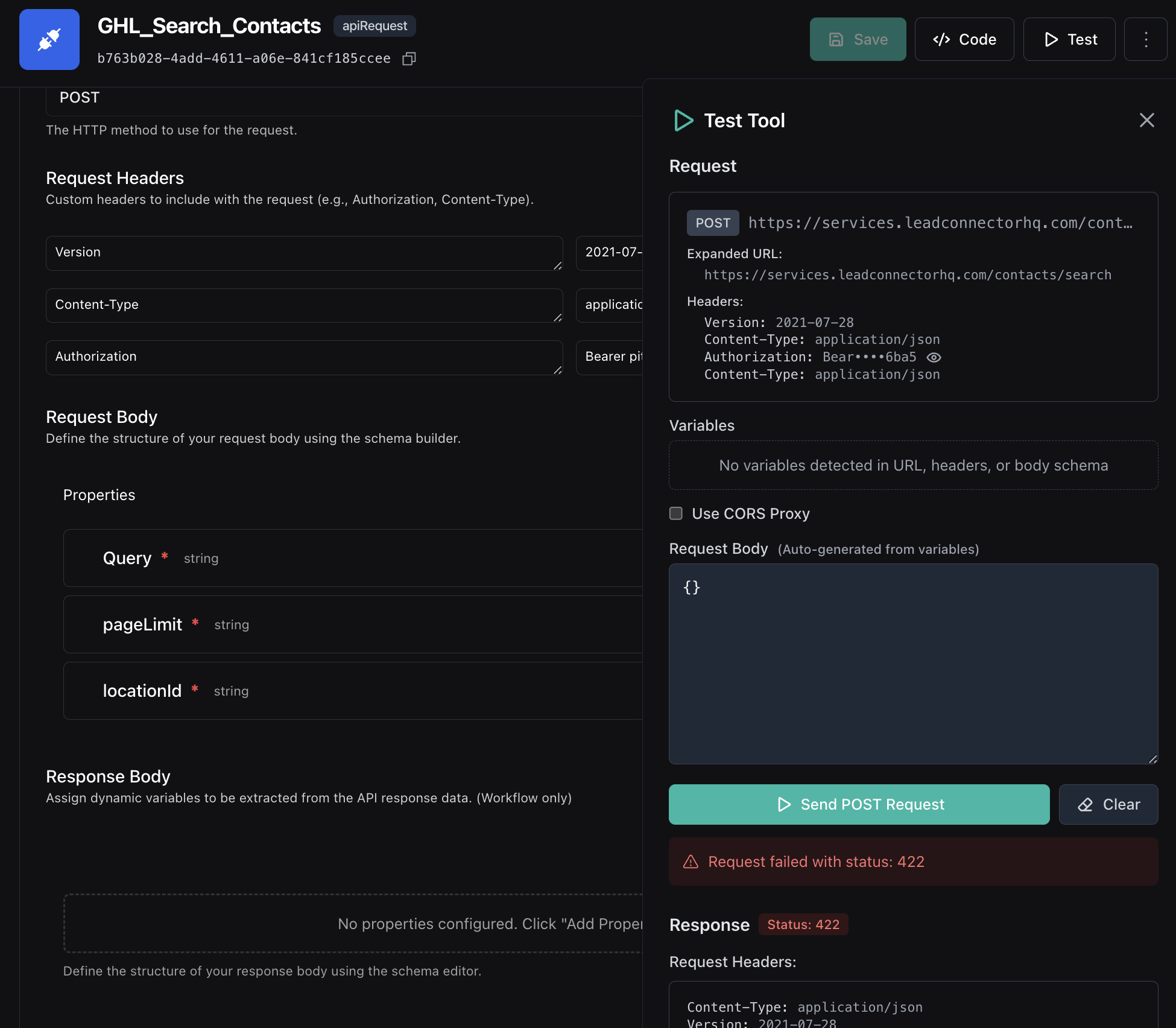Click the blue plug tool icon
1176x1028 pixels.
[x=49, y=40]
